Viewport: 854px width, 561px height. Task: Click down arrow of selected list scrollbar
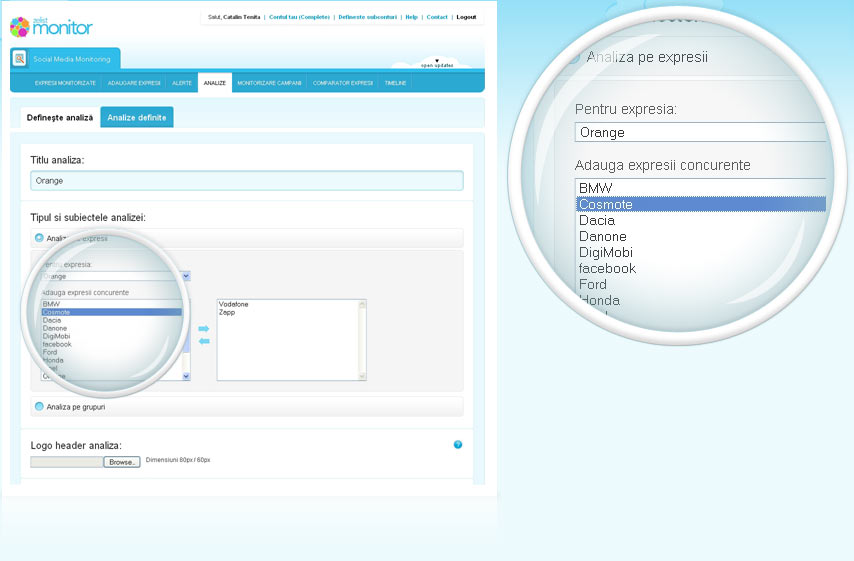pos(362,376)
